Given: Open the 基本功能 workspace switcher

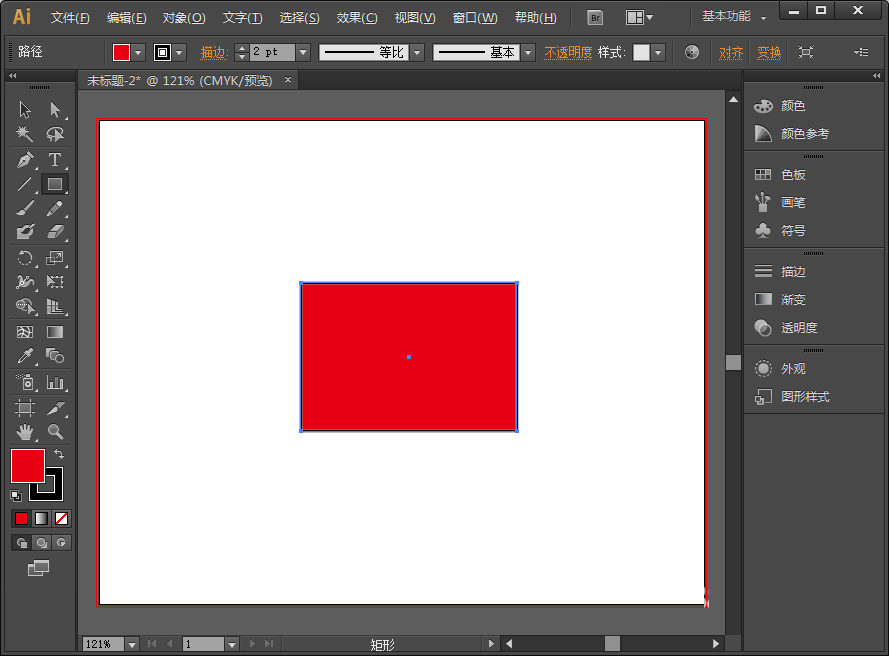Looking at the screenshot, I should [734, 16].
